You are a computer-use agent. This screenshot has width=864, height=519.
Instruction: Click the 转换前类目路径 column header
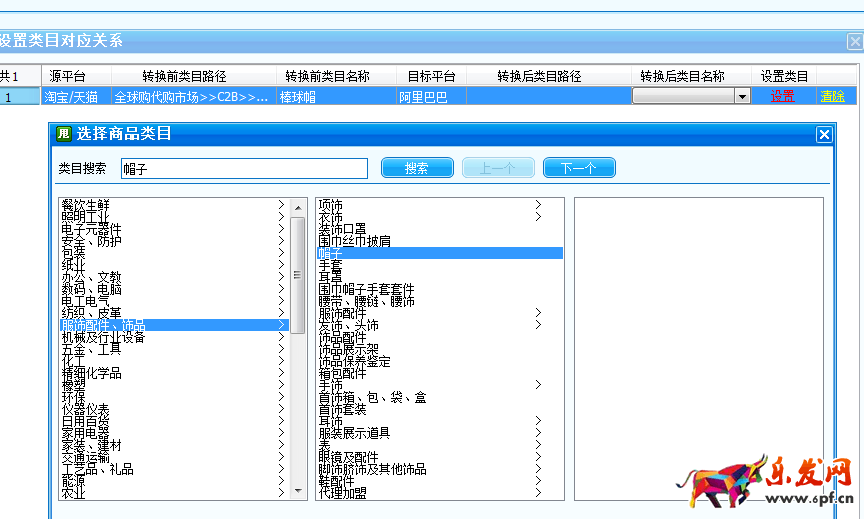184,76
